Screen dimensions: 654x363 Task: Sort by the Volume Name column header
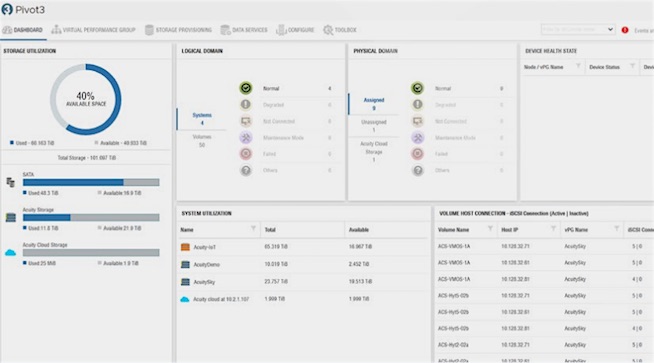453,230
